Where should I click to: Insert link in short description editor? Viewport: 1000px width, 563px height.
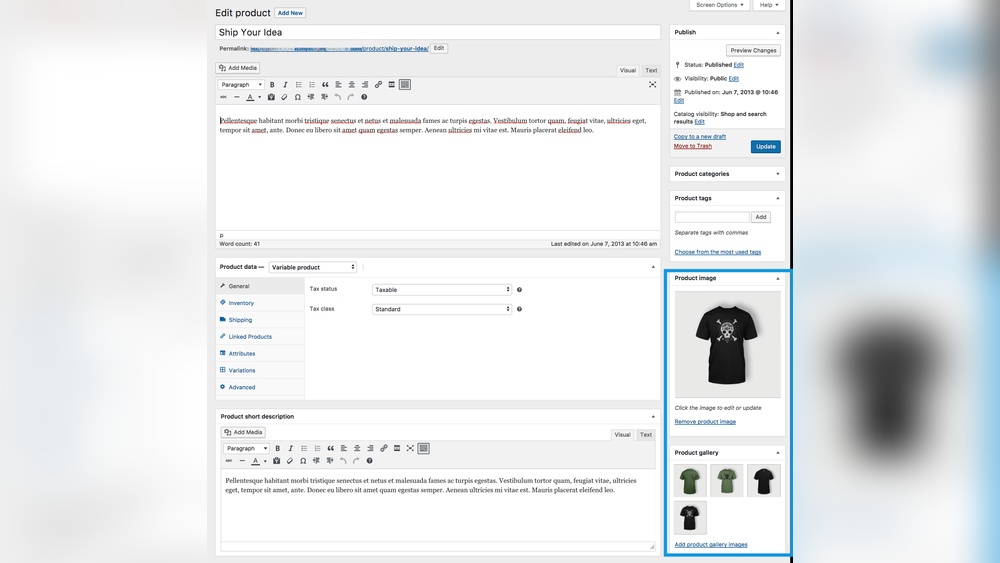tap(383, 448)
